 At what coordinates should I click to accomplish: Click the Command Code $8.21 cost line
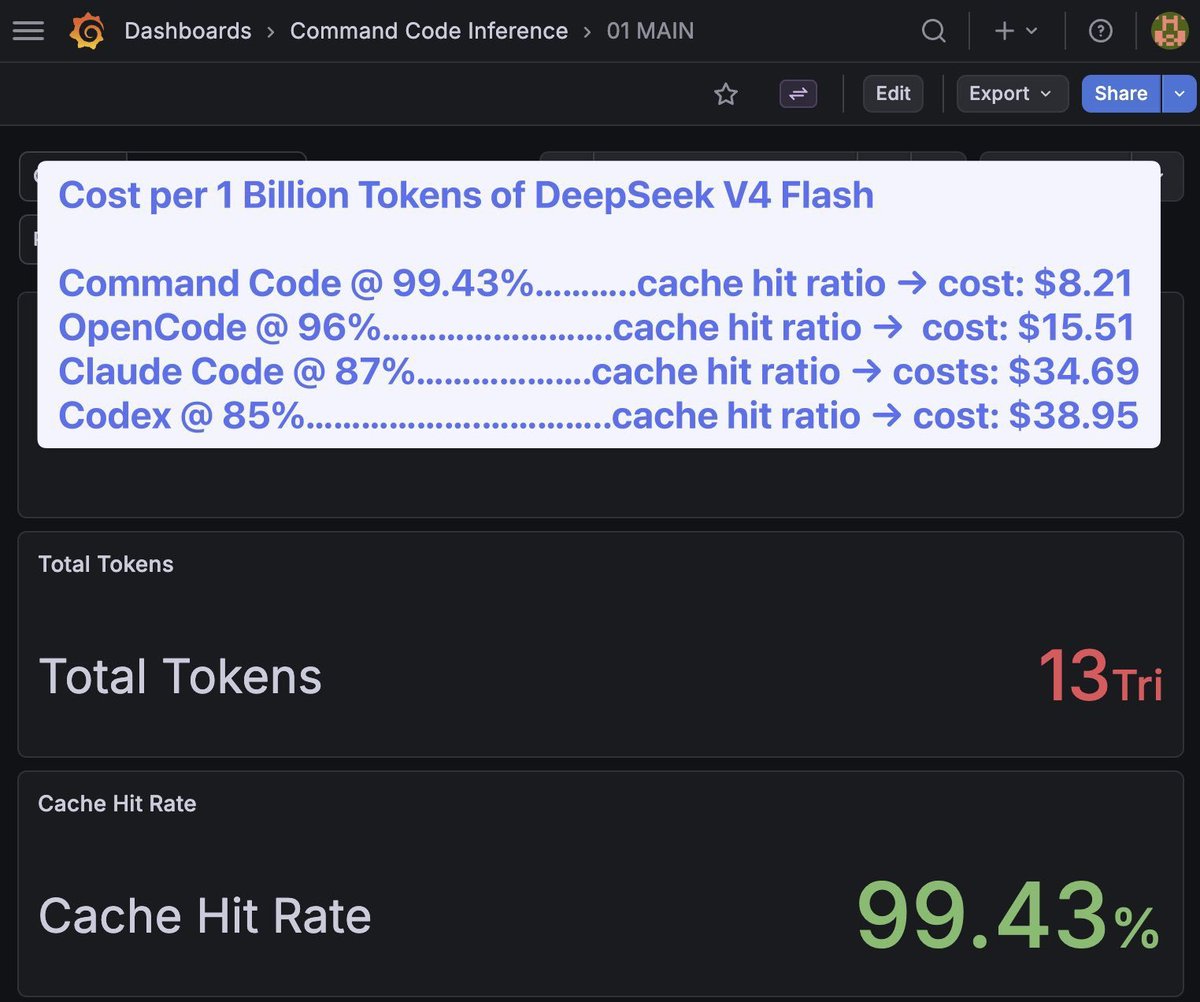pos(595,283)
